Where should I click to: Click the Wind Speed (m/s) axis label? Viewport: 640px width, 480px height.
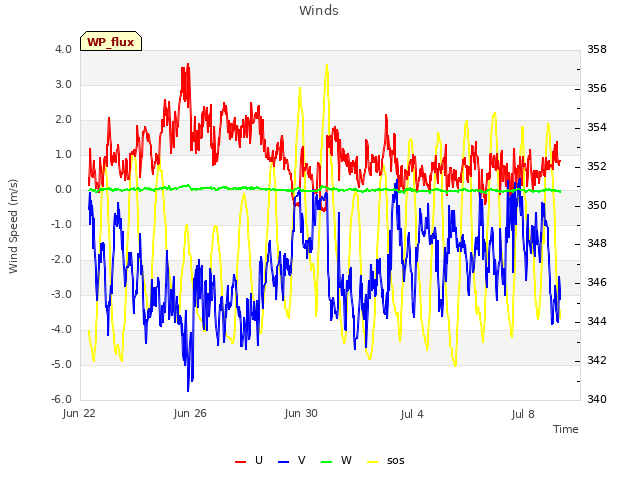13,226
